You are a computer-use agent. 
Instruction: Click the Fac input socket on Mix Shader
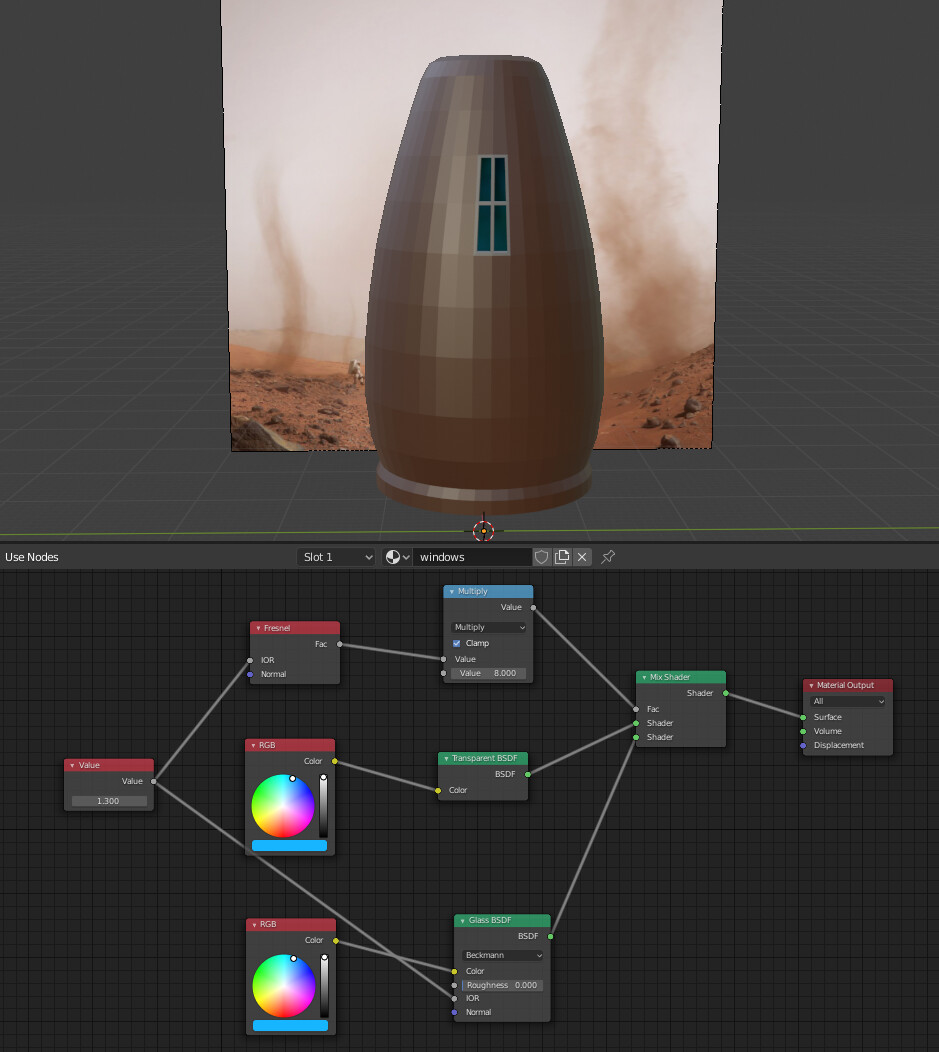pos(637,709)
